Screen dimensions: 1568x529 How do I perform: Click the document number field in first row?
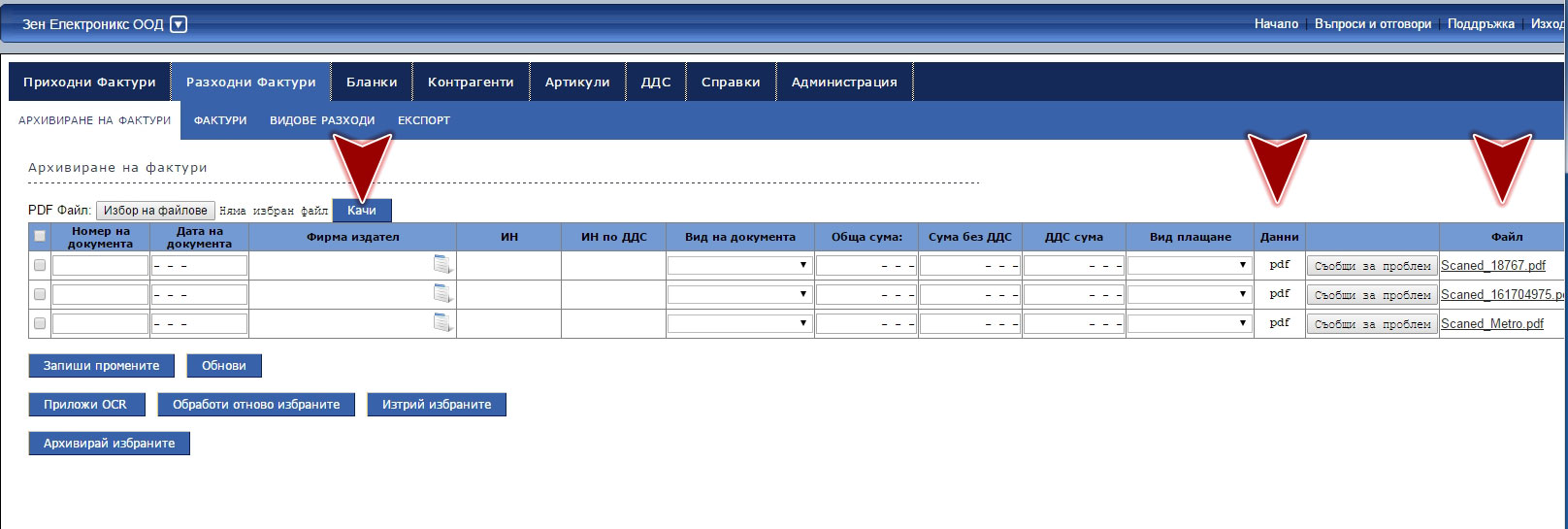(100, 266)
